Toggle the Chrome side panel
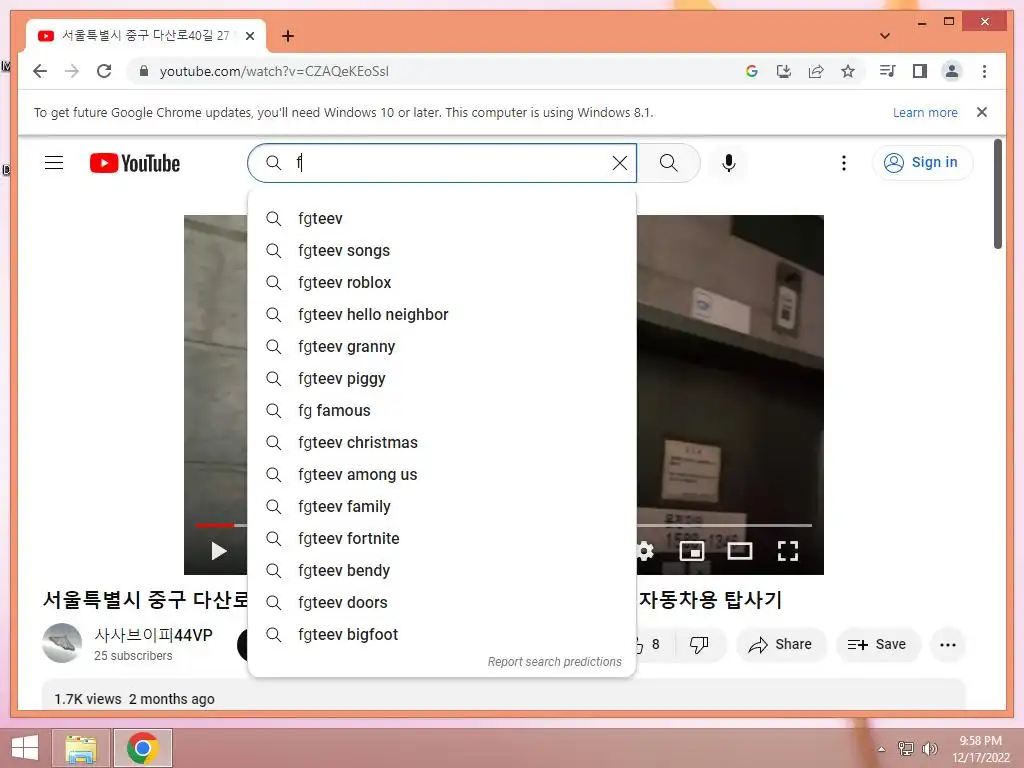The height and width of the screenshot is (768, 1024). click(x=920, y=71)
